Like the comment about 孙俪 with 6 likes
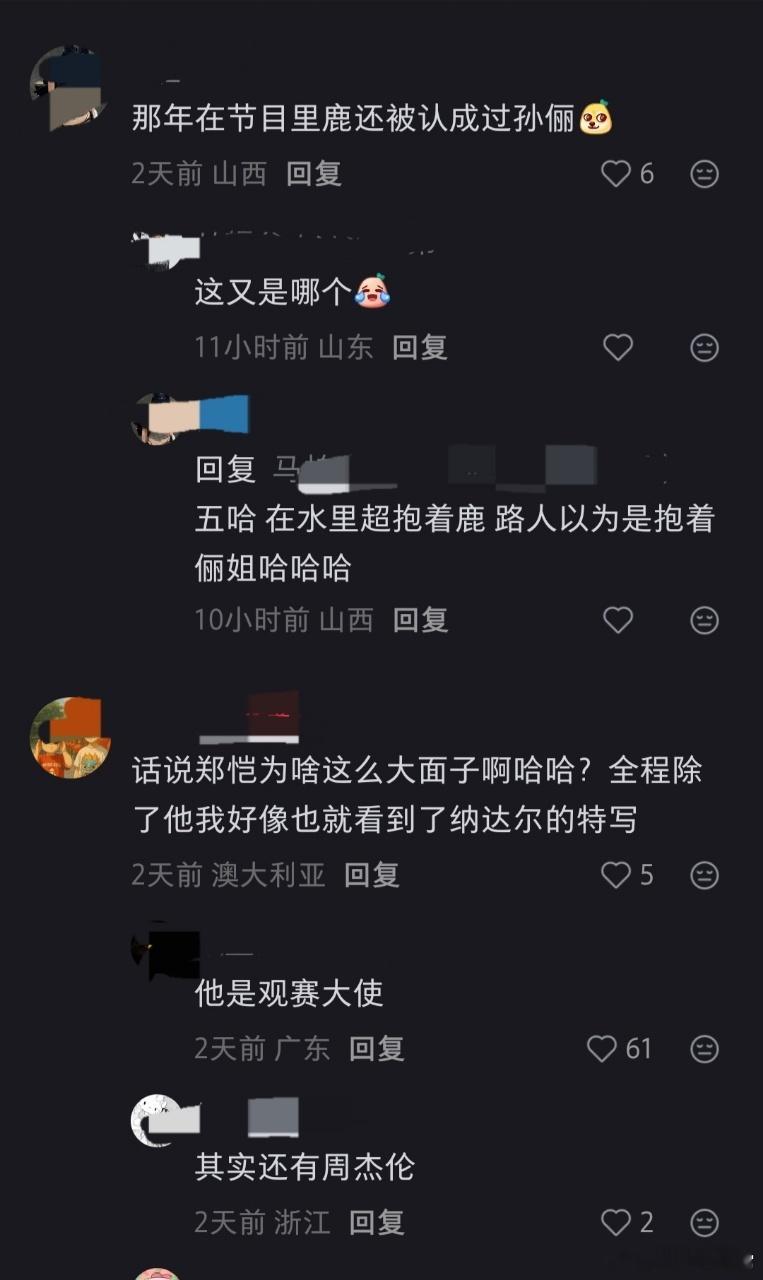Screen dimensions: 763x1280 tap(616, 174)
